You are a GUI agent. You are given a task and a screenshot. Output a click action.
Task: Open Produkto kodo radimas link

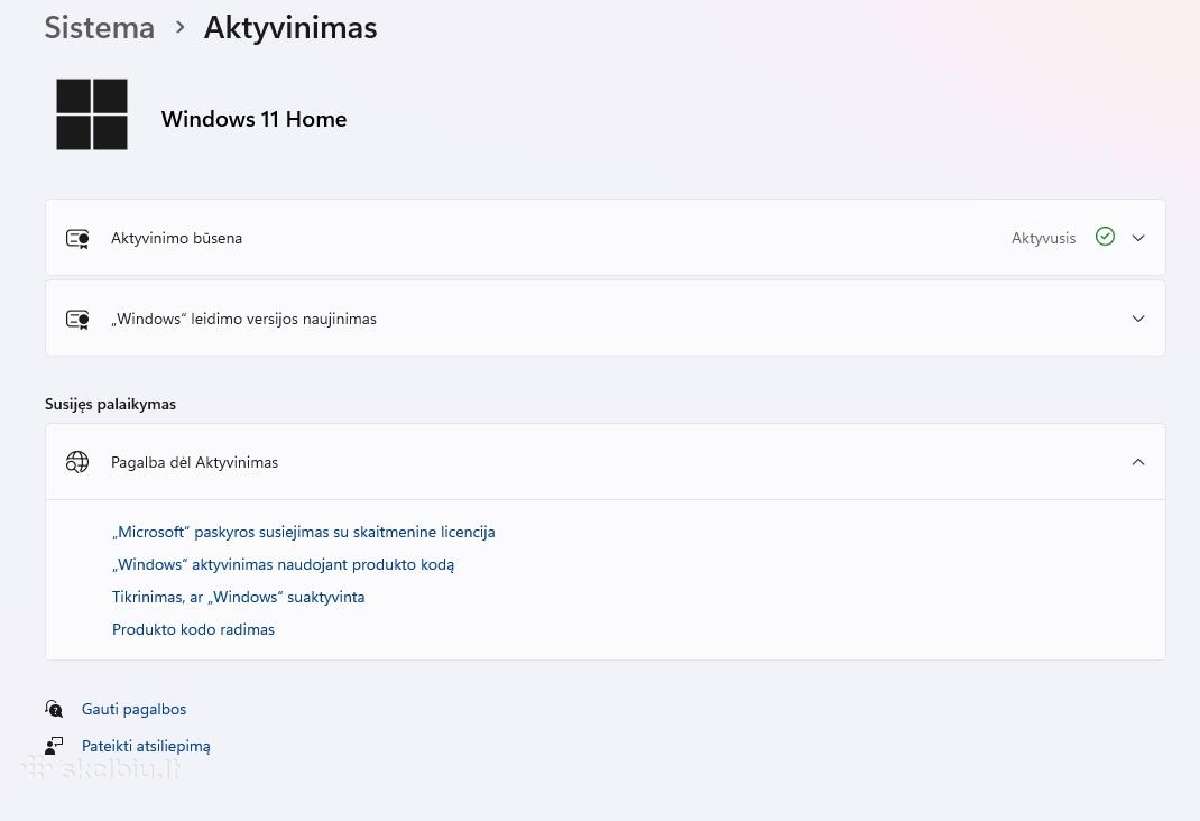pos(193,630)
